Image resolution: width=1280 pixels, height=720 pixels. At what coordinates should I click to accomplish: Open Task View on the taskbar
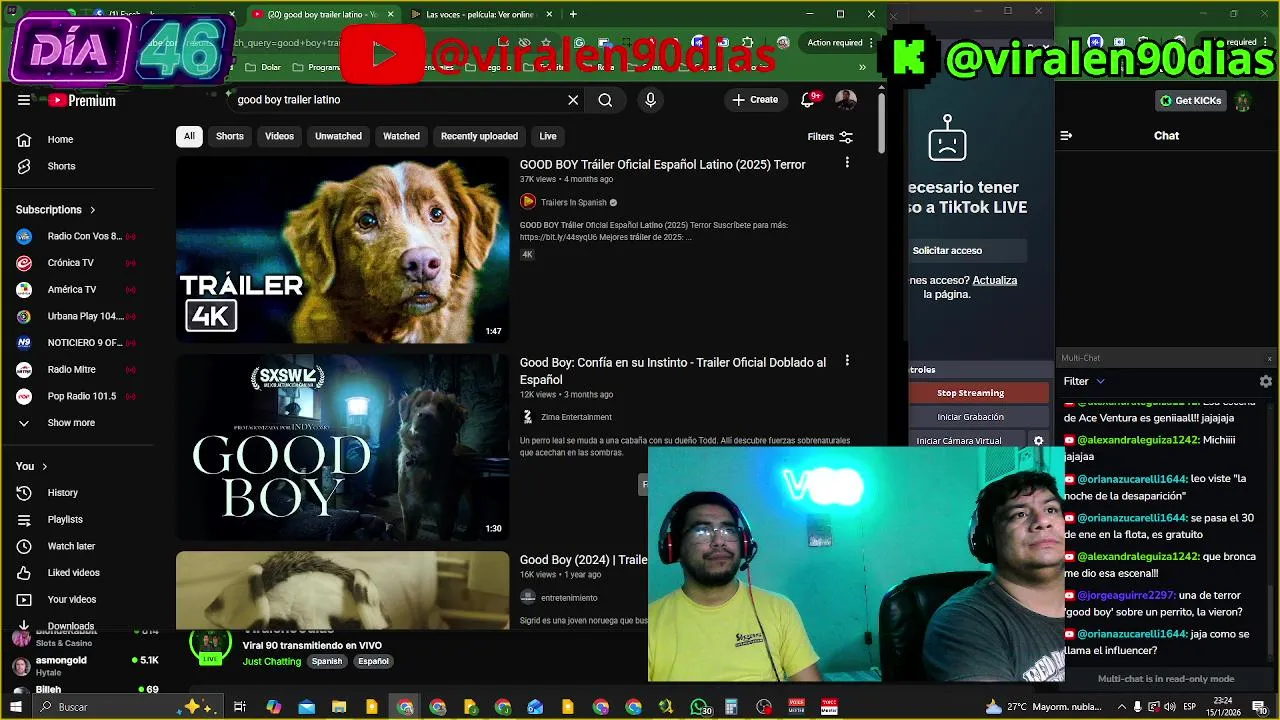[240, 707]
